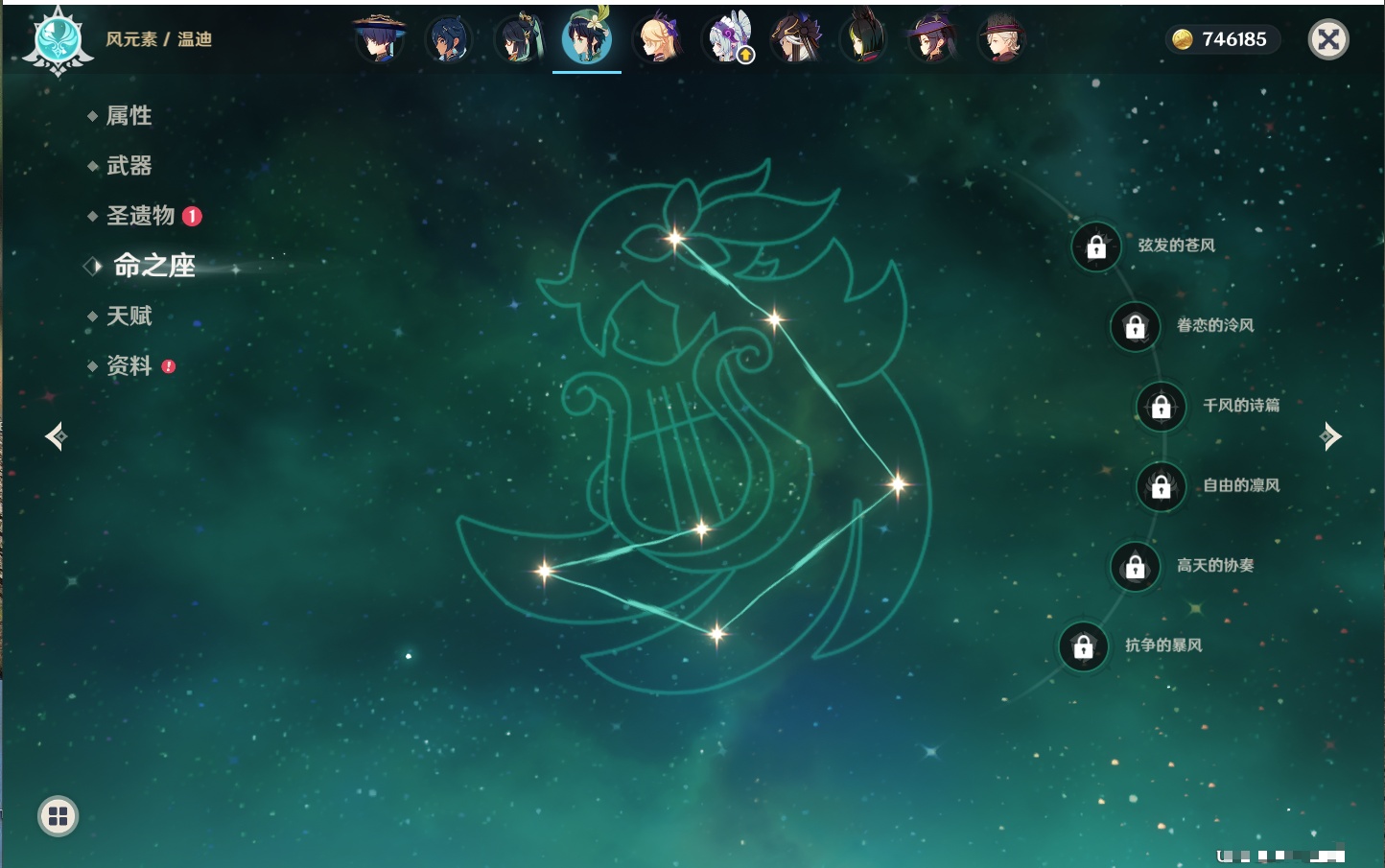Click the 风元素 / 温迪 title text

click(x=158, y=39)
